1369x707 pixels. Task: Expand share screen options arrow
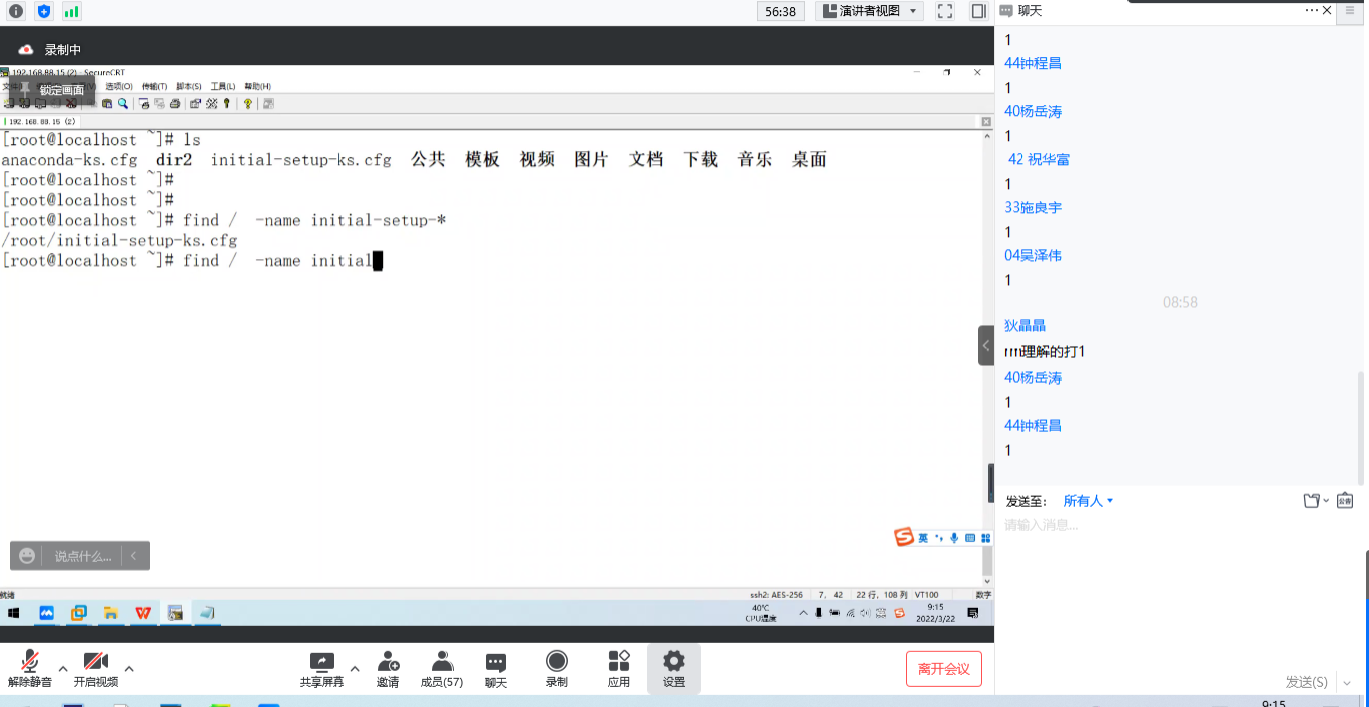coord(355,668)
